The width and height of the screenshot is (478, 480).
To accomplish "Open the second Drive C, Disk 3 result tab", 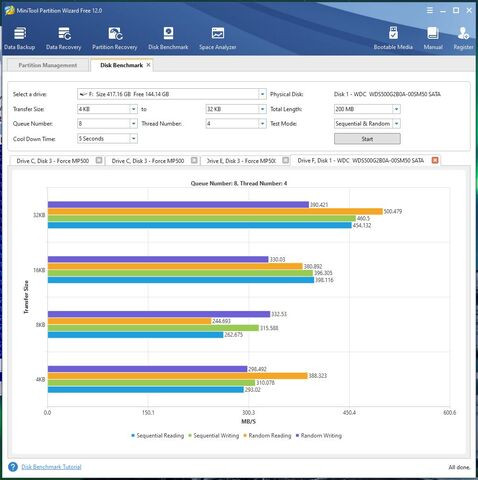I will [x=148, y=161].
